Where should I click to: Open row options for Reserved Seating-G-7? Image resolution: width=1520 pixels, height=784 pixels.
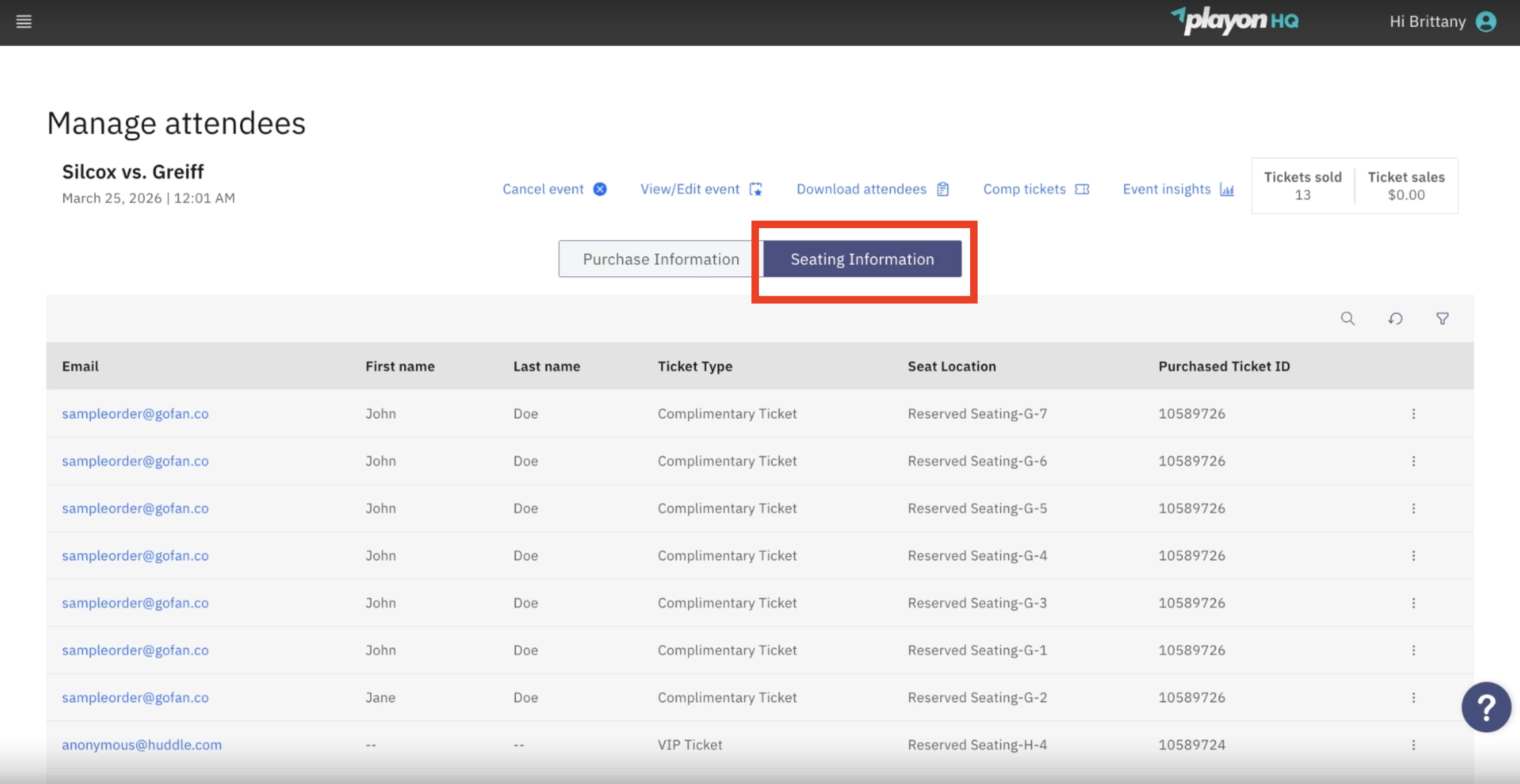click(x=1413, y=414)
